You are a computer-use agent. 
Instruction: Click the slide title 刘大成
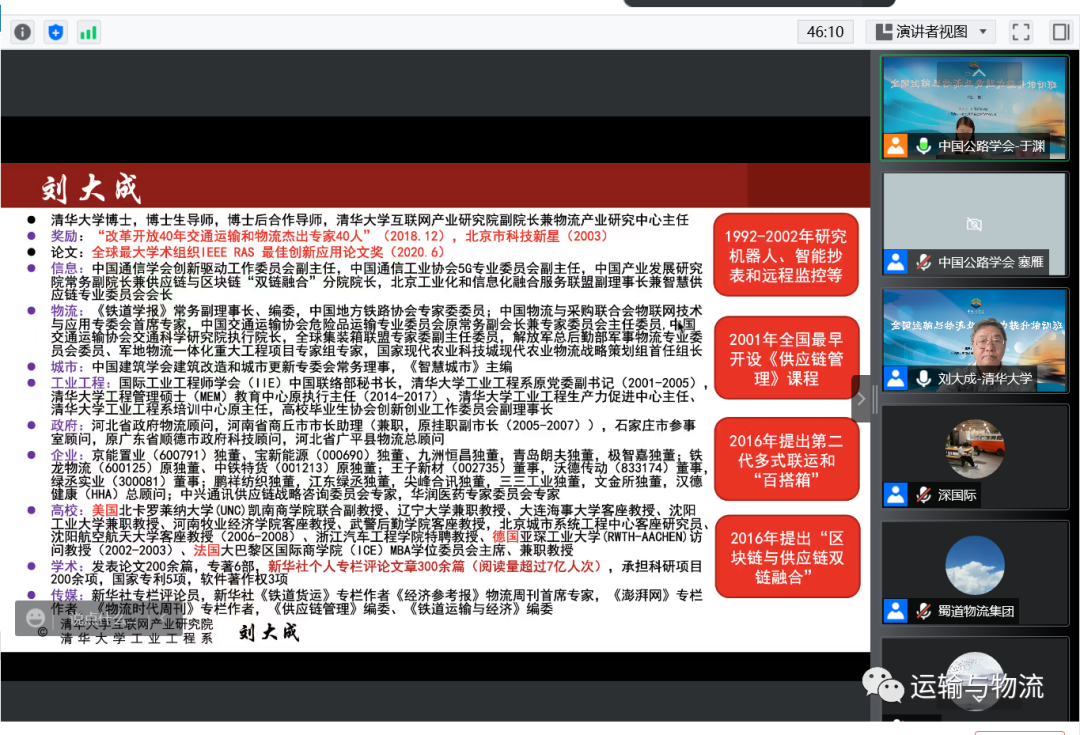tap(91, 188)
